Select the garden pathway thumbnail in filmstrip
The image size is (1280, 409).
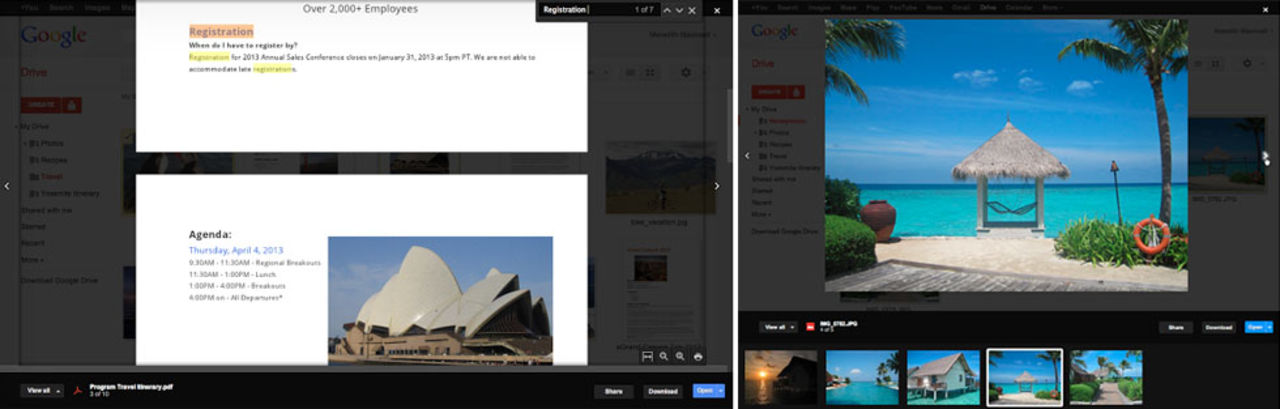pos(1106,377)
